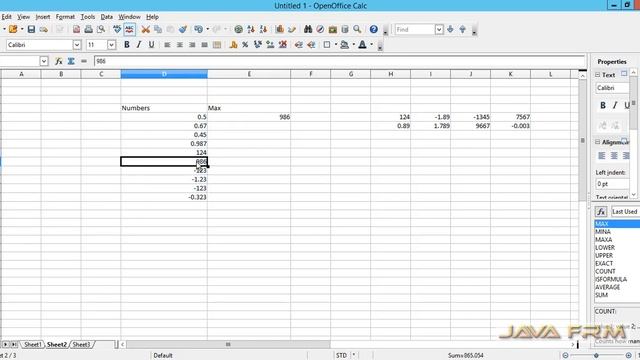Open the font name dropdown Calibri
640x360 pixels.
(77, 45)
